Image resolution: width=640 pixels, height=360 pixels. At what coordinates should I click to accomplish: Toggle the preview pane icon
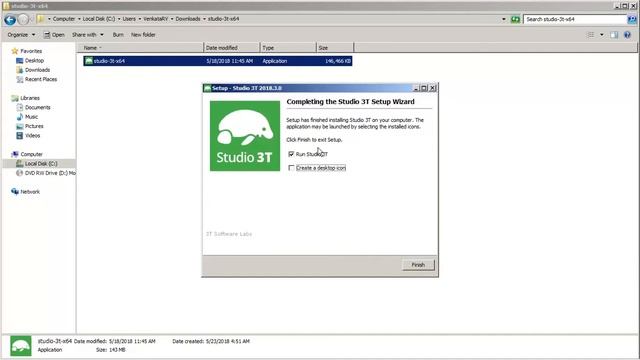coord(614,35)
